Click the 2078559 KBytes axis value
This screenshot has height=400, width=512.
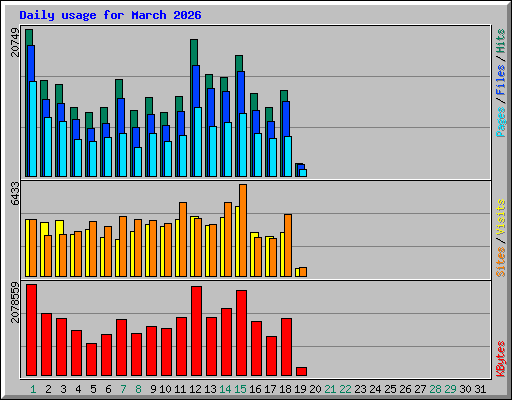coord(15,302)
